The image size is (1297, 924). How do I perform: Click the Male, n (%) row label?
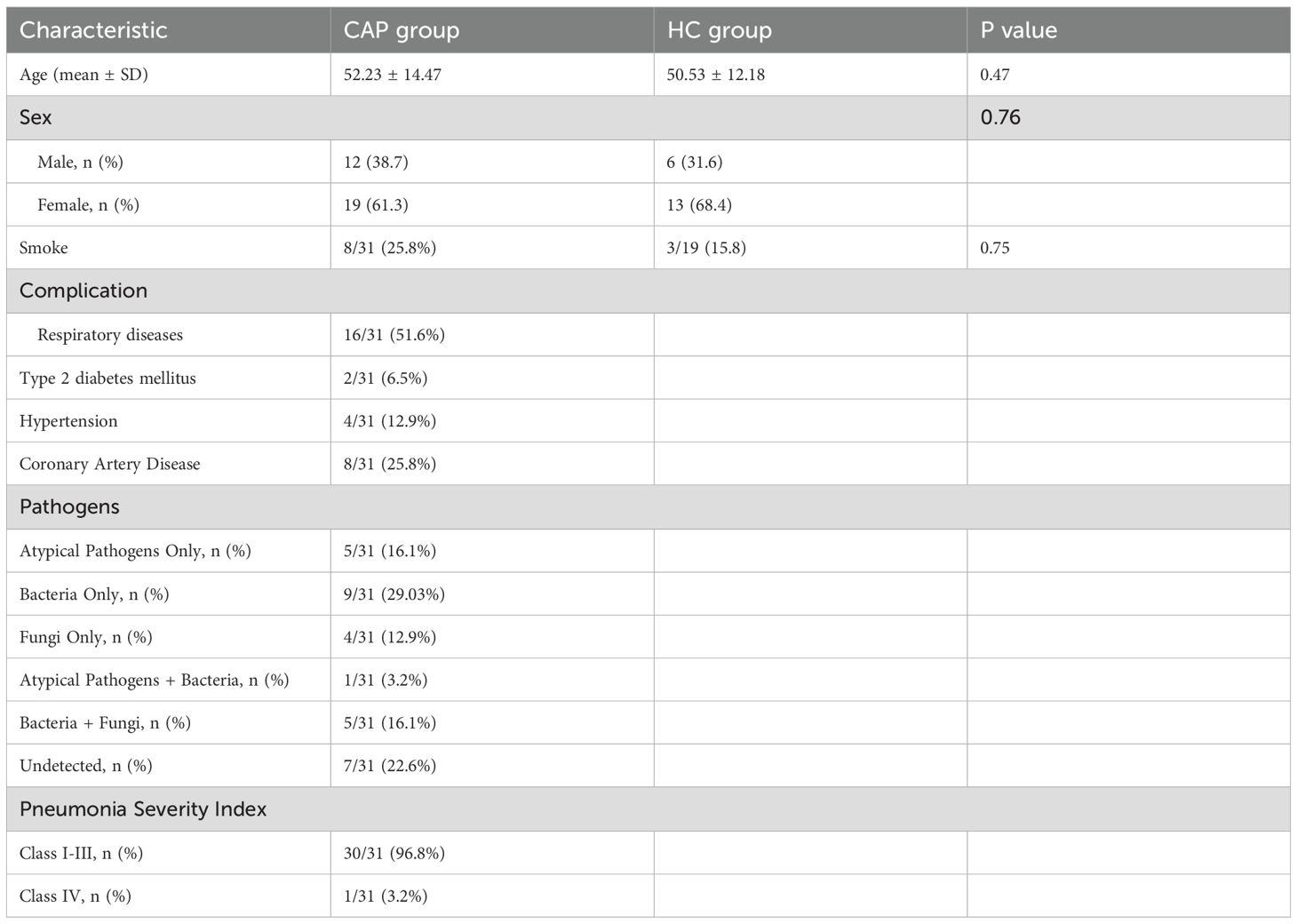click(80, 162)
